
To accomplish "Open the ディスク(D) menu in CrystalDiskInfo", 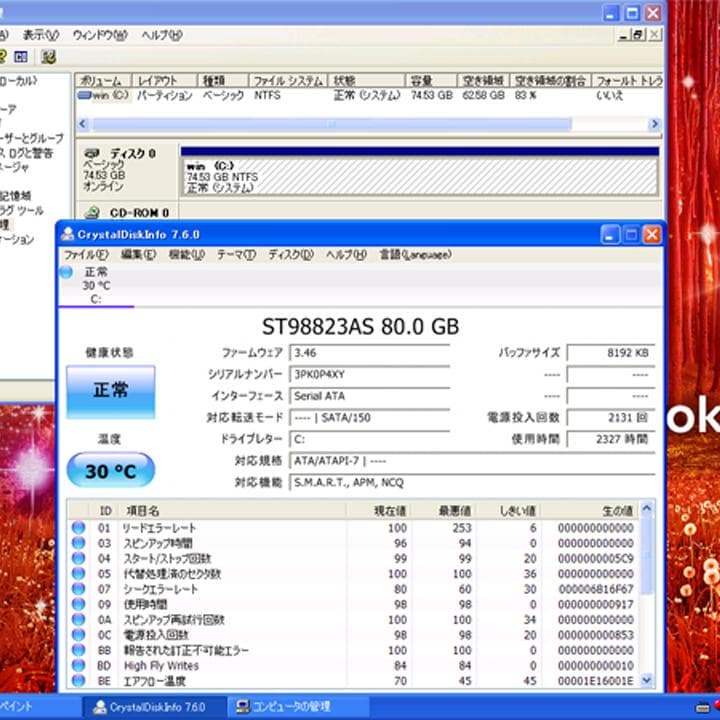I will coord(291,255).
